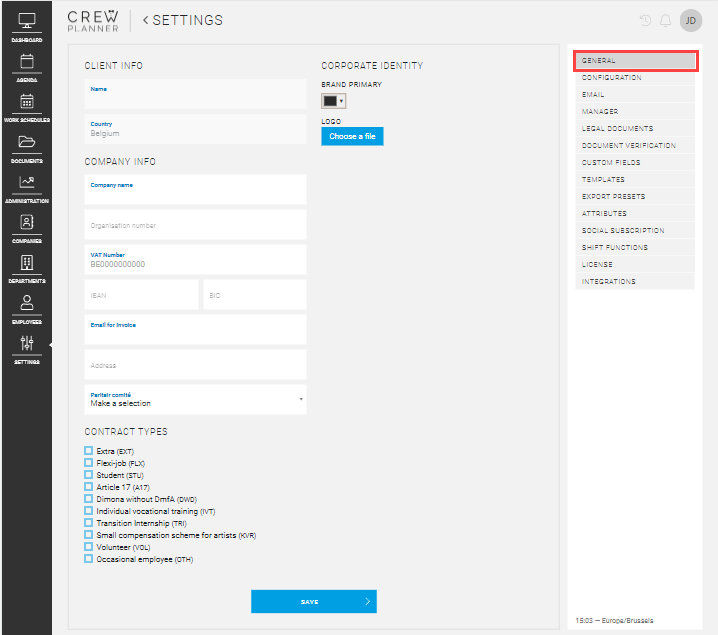718x635 pixels.
Task: Open Administration chart icon
Action: pos(27,182)
